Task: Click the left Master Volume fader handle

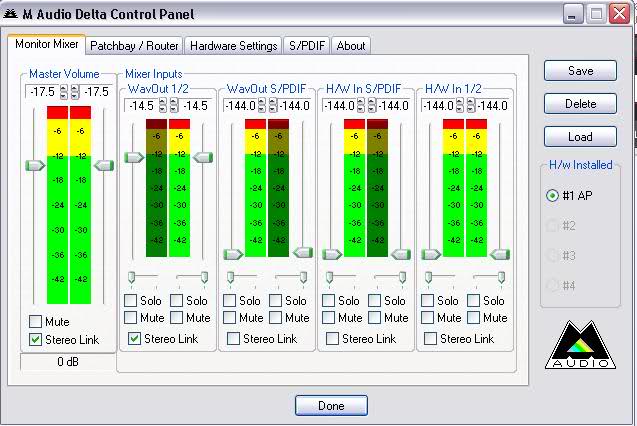Action: click(x=35, y=165)
